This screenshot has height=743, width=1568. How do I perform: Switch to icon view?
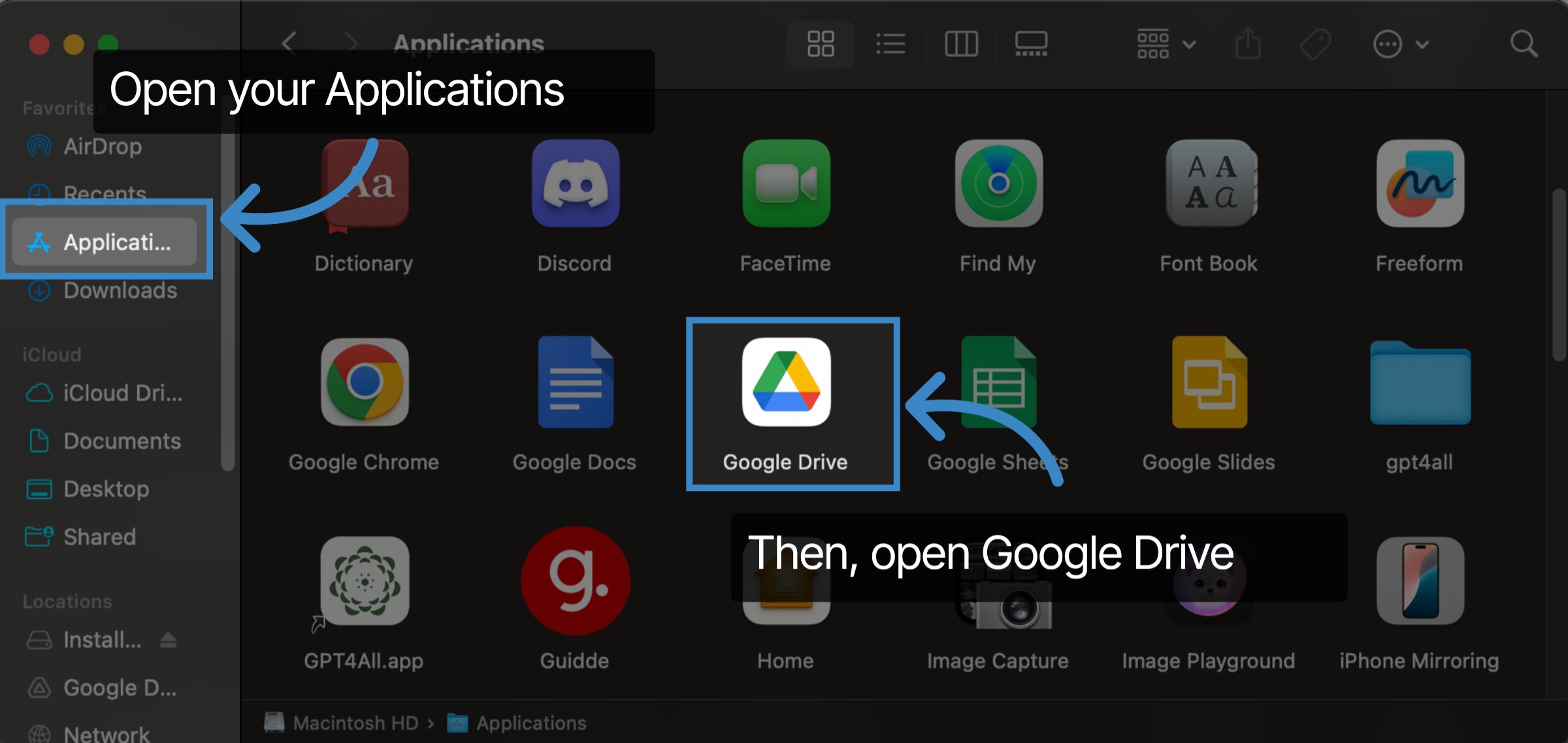point(821,44)
